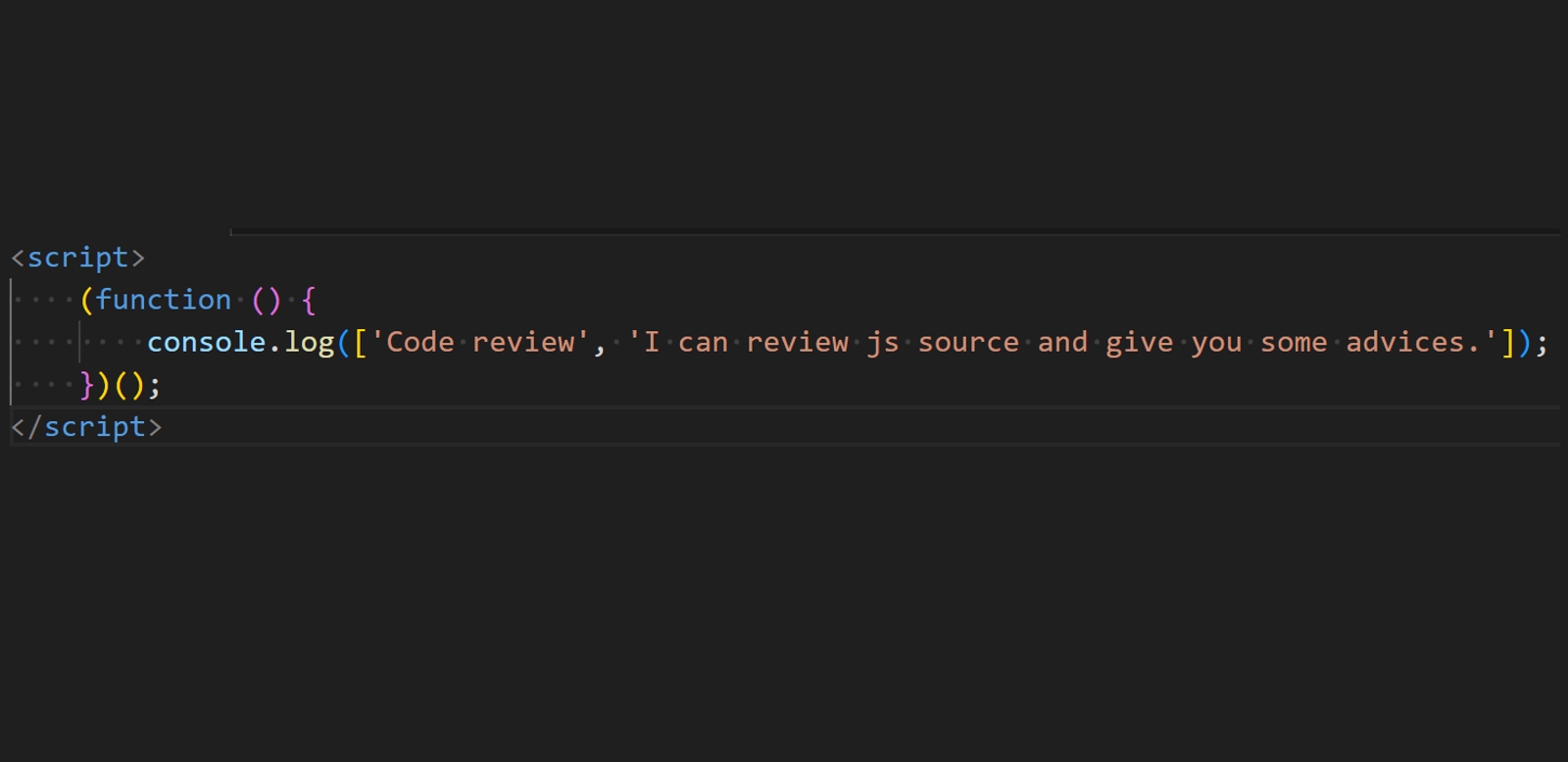Click the word advices in the string
1568x762 pixels.
pos(1404,342)
